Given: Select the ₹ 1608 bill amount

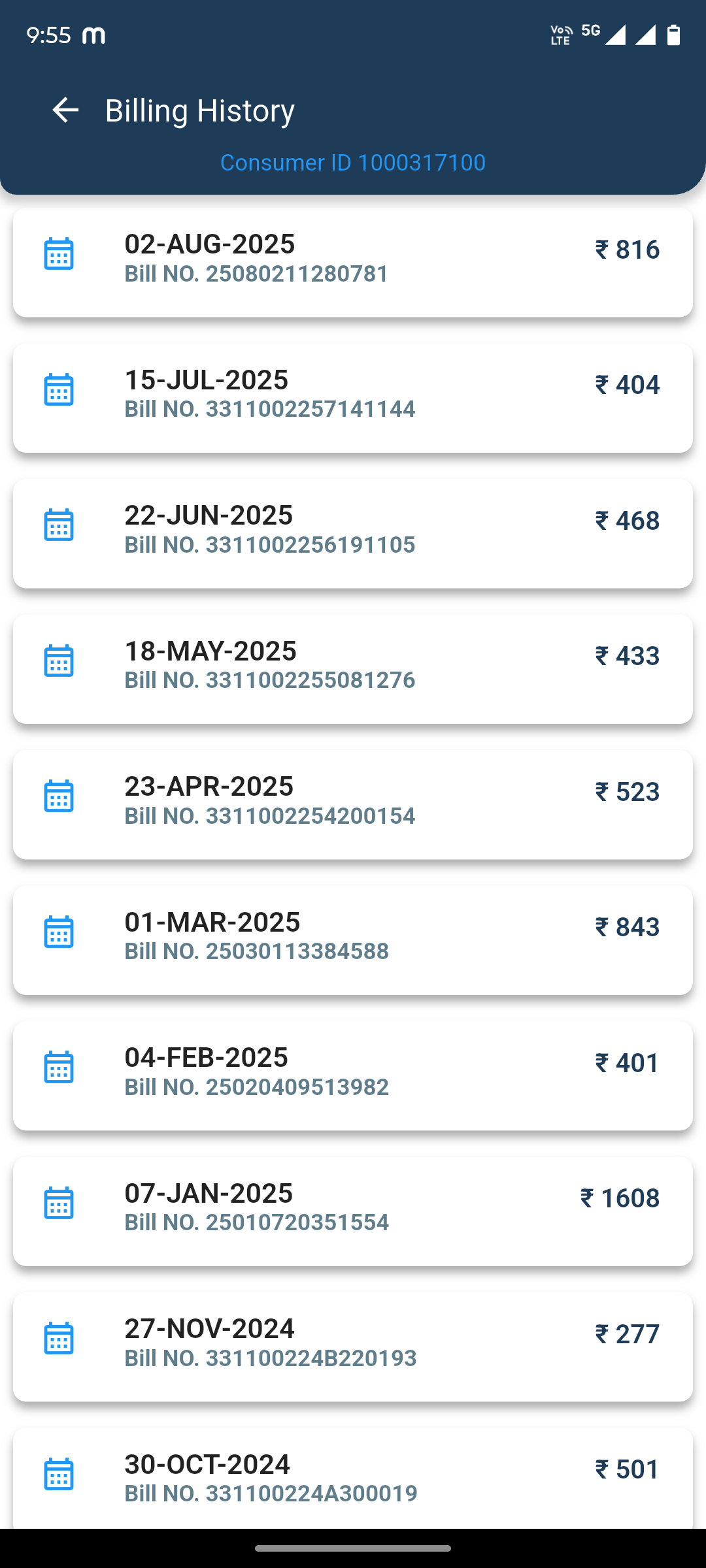Looking at the screenshot, I should (620, 1198).
